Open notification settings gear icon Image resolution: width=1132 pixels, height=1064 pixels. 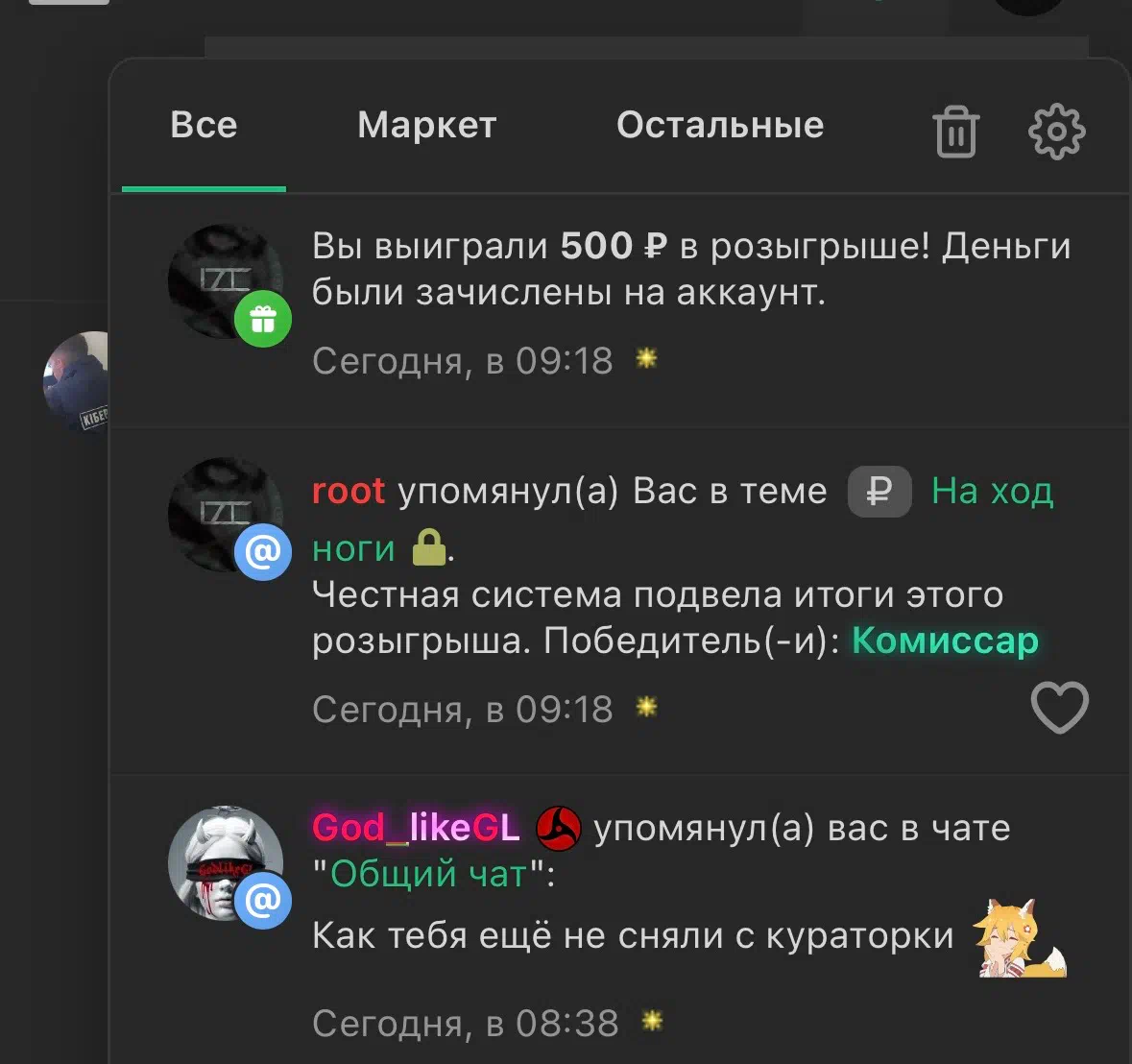[x=1056, y=132]
